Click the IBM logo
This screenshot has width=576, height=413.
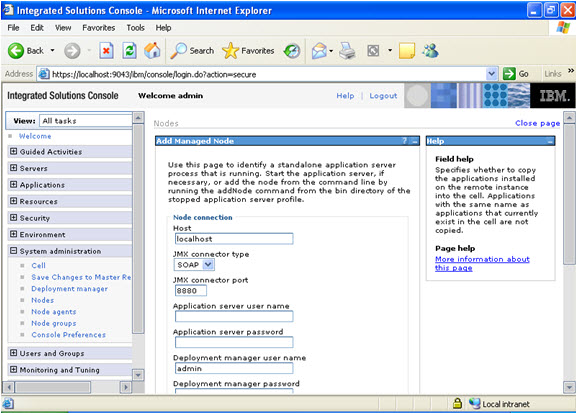pyautogui.click(x=553, y=96)
